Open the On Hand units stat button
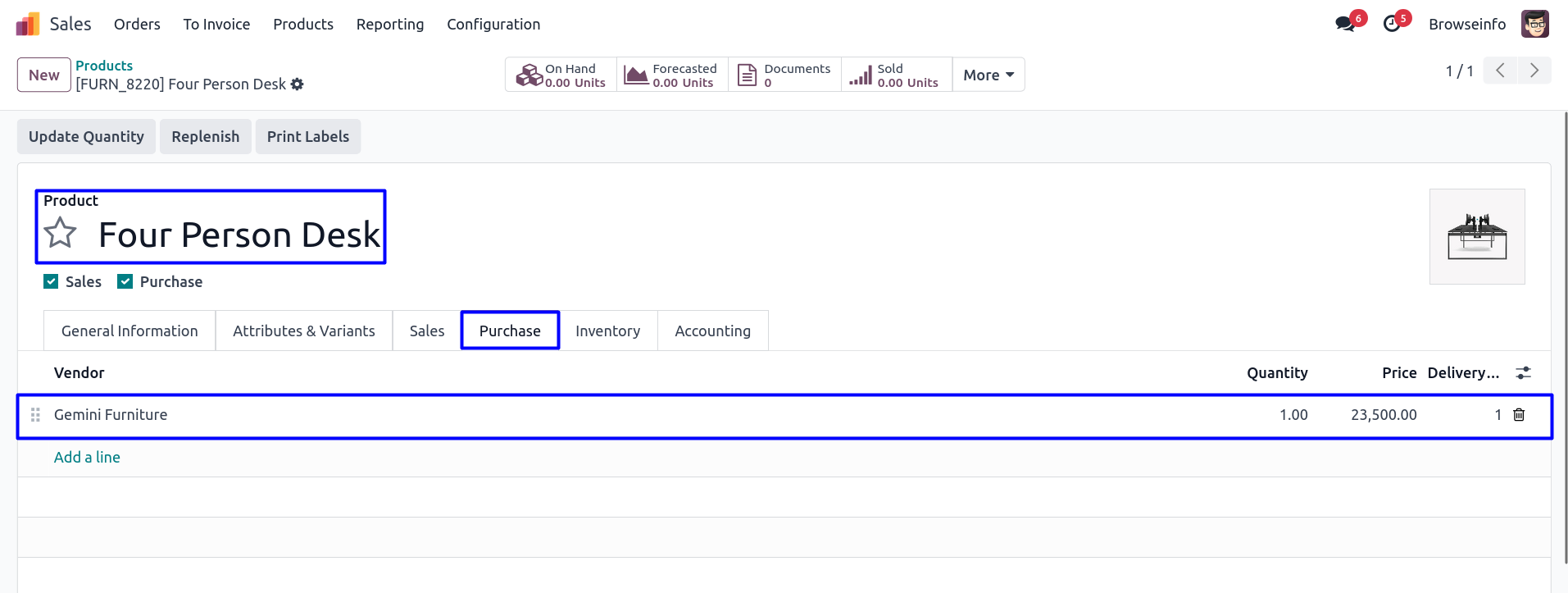Image resolution: width=1568 pixels, height=593 pixels. [561, 75]
